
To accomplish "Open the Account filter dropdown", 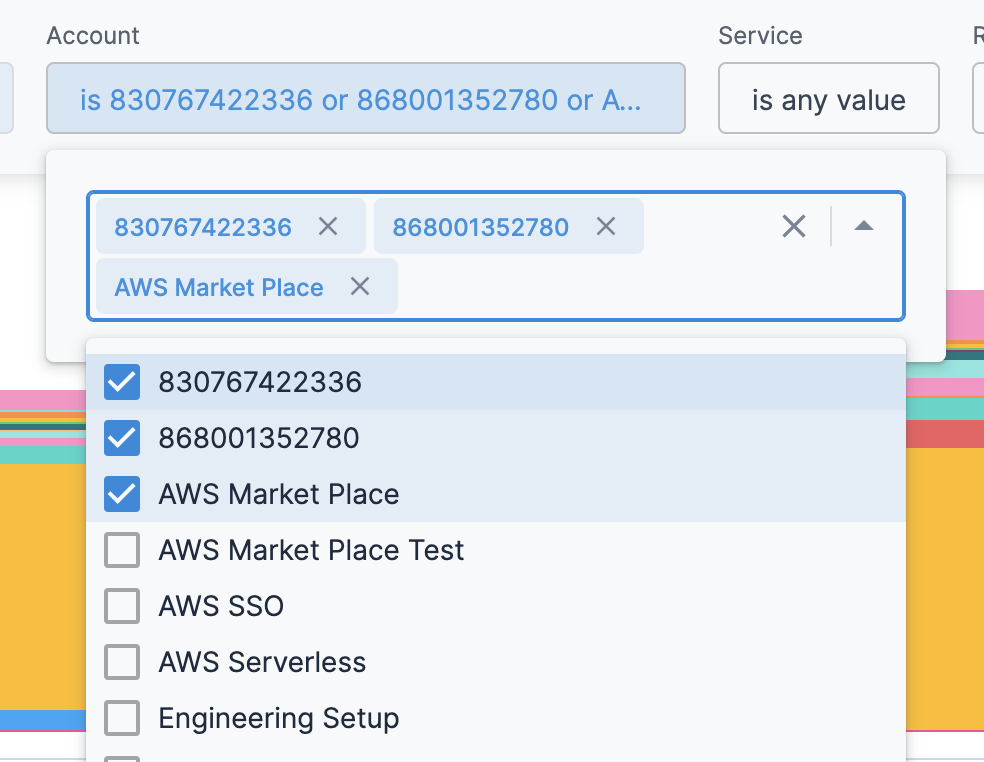I will coord(365,99).
